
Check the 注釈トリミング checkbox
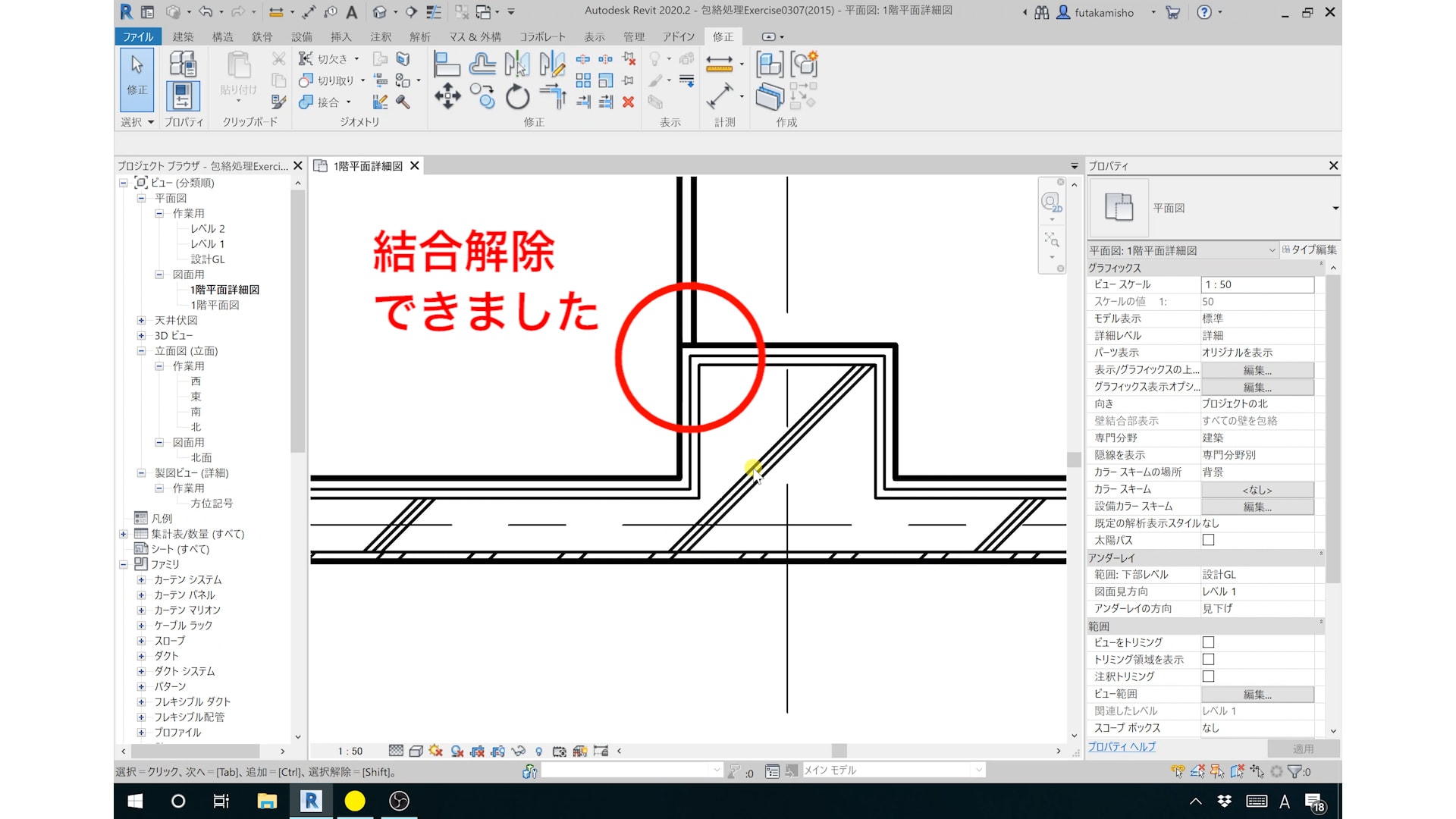tap(1208, 676)
